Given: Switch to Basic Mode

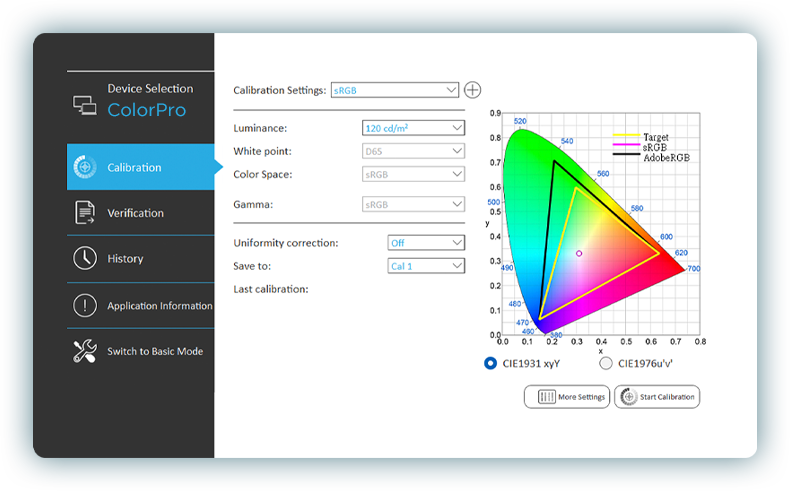Looking at the screenshot, I should [141, 351].
